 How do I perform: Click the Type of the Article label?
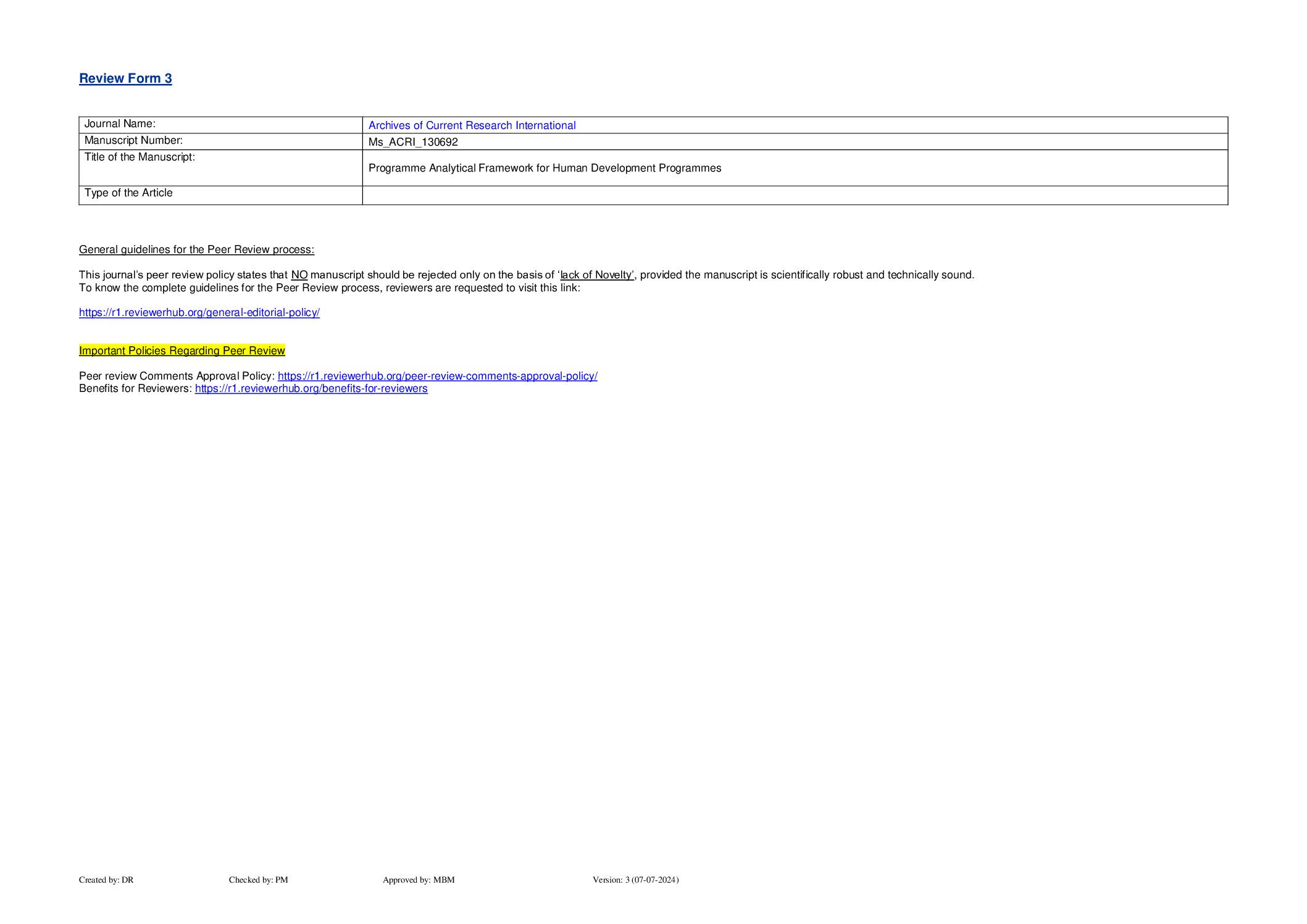[x=128, y=193]
